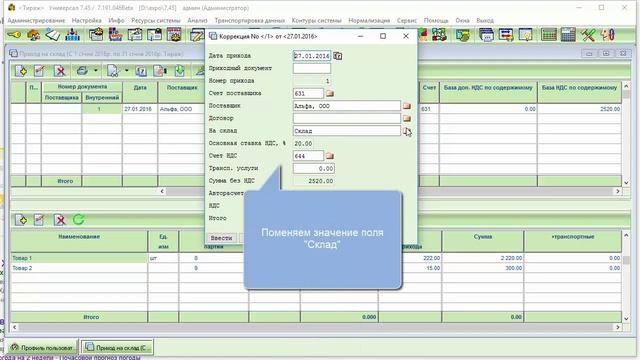Viewport: 640px width, 360px height.
Task: Click the window with blue-red arrows icon
Action: (x=506, y=35)
